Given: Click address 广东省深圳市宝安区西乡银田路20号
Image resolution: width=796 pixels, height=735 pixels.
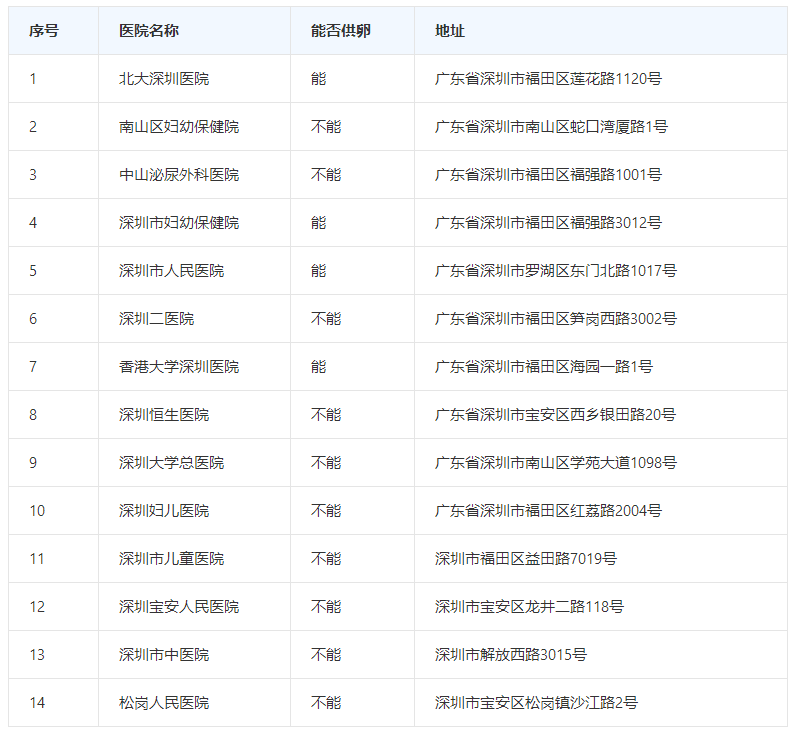Looking at the screenshot, I should point(555,414).
